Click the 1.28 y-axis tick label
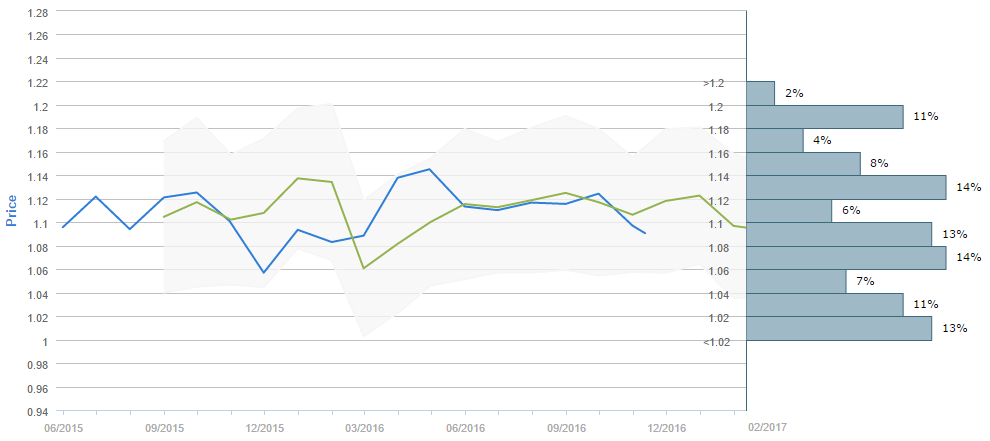Image resolution: width=990 pixels, height=441 pixels. (x=37, y=12)
